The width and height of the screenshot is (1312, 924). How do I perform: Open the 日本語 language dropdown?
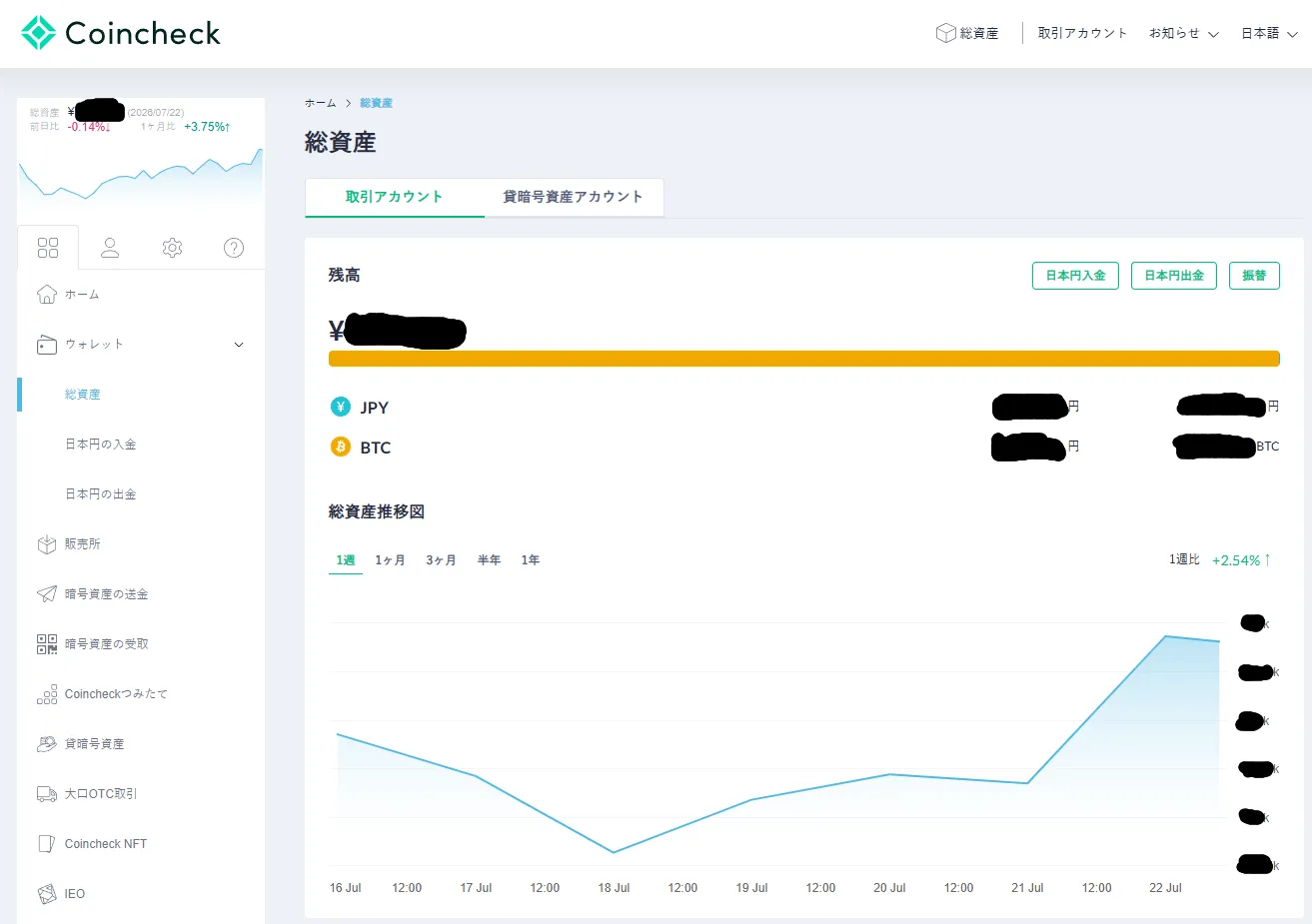click(x=1269, y=33)
